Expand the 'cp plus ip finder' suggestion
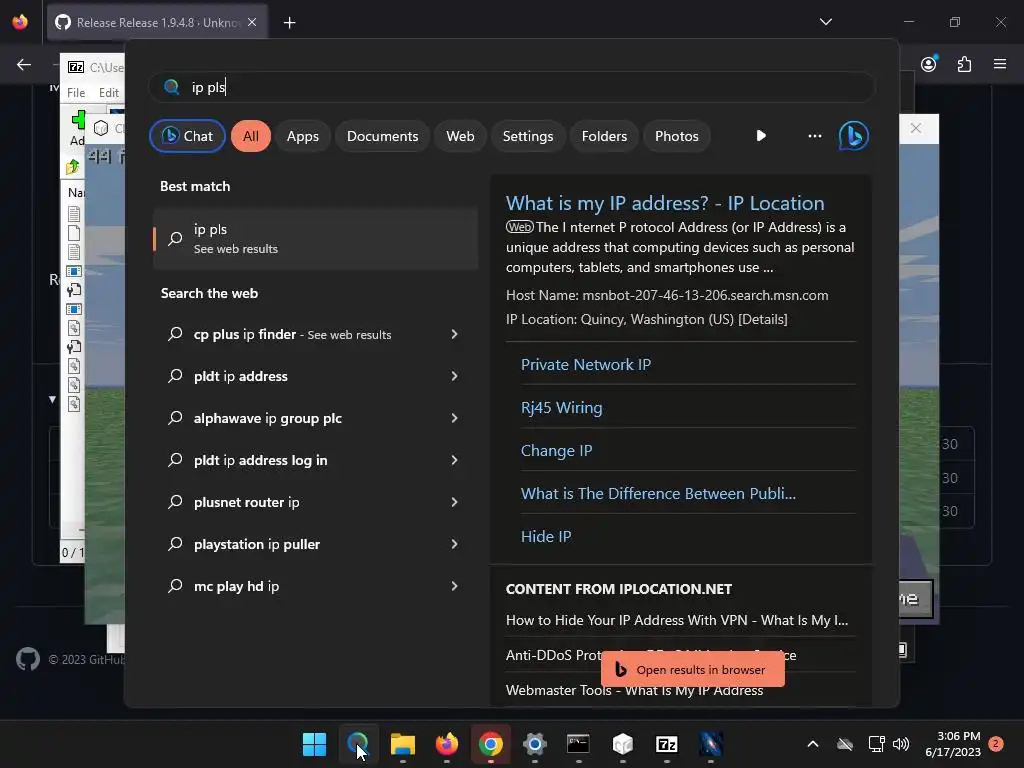The width and height of the screenshot is (1024, 768). (x=455, y=334)
